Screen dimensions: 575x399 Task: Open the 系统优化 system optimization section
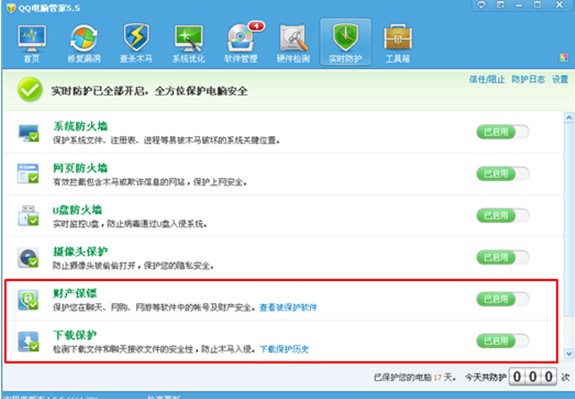[188, 43]
